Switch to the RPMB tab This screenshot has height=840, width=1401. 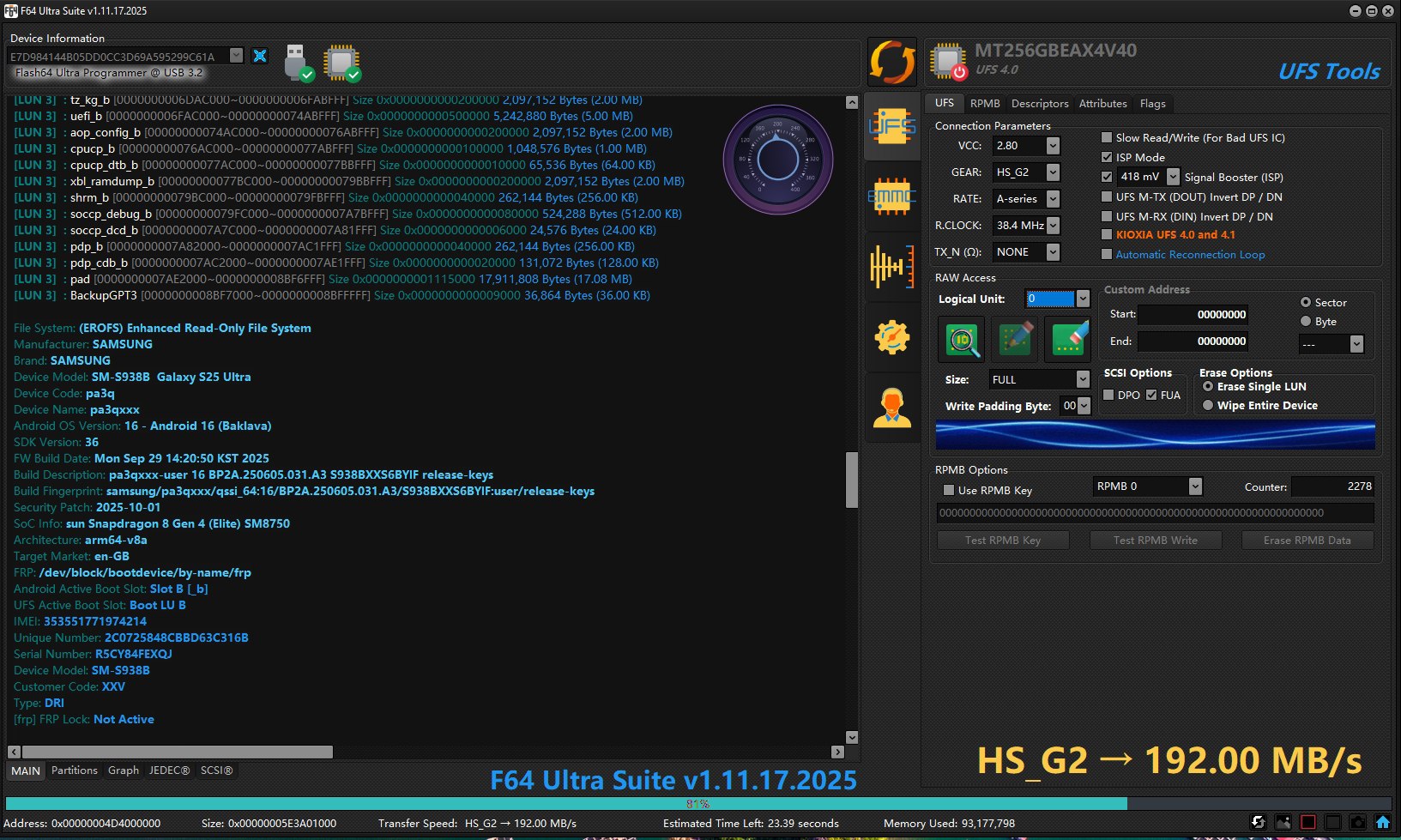tap(985, 103)
